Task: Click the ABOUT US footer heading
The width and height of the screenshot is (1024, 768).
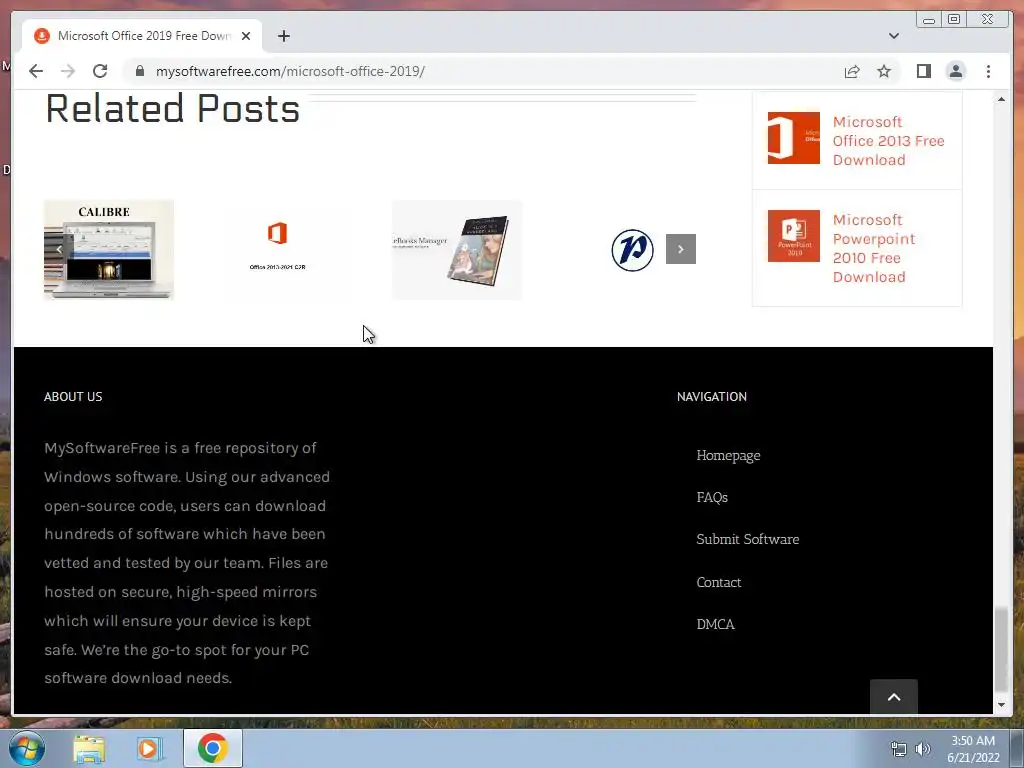Action: click(x=73, y=396)
